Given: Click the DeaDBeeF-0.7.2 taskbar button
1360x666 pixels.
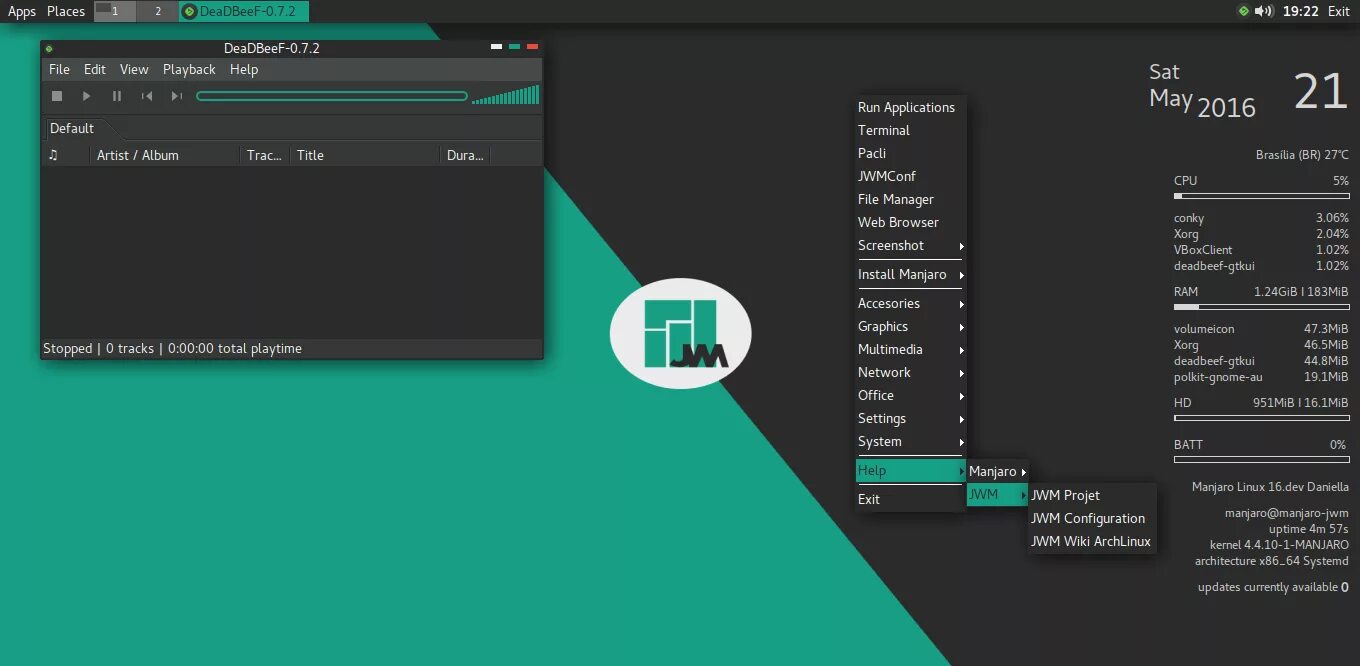Looking at the screenshot, I should [x=244, y=11].
